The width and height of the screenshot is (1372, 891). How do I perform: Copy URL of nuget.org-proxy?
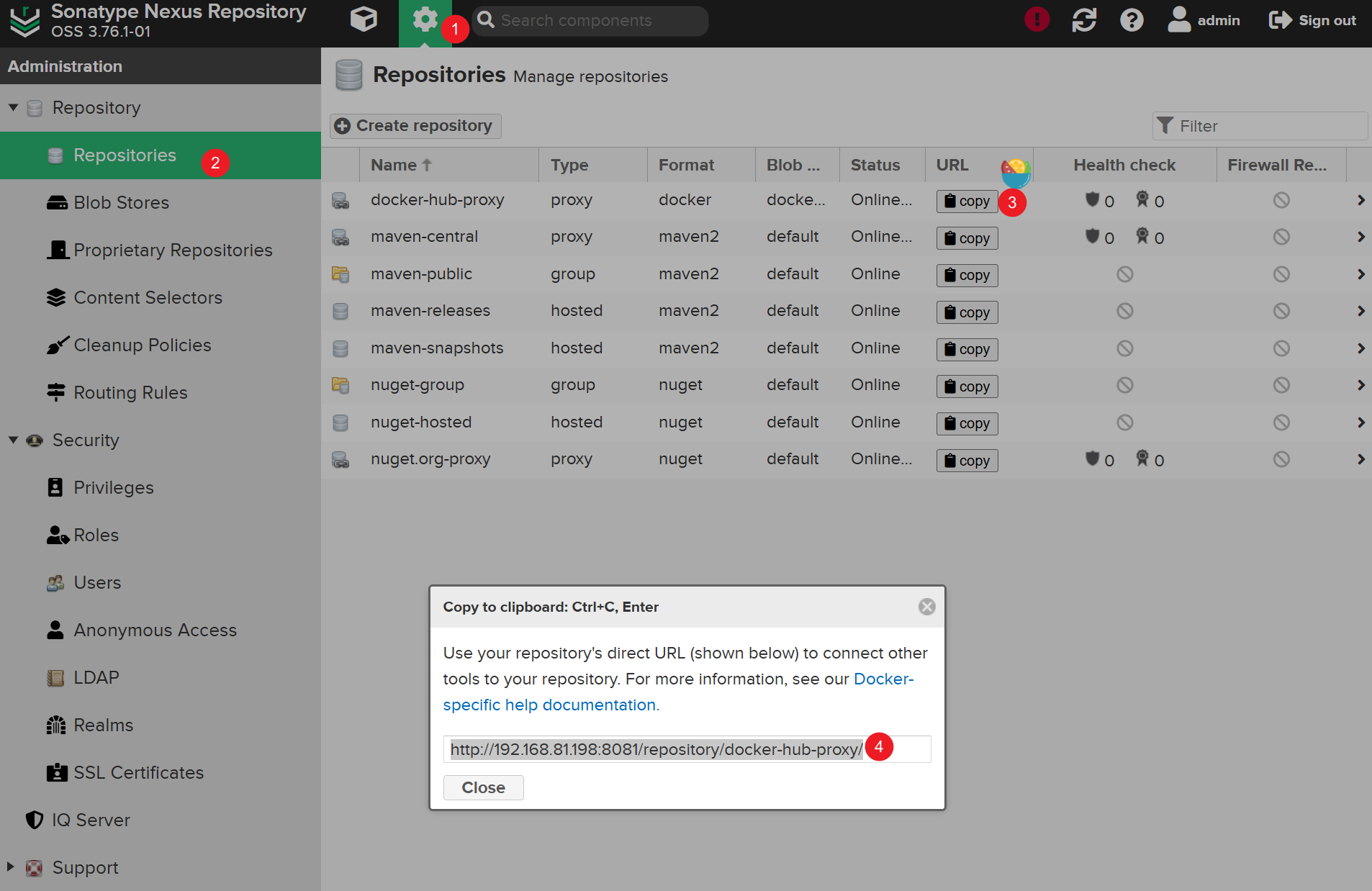[967, 461]
